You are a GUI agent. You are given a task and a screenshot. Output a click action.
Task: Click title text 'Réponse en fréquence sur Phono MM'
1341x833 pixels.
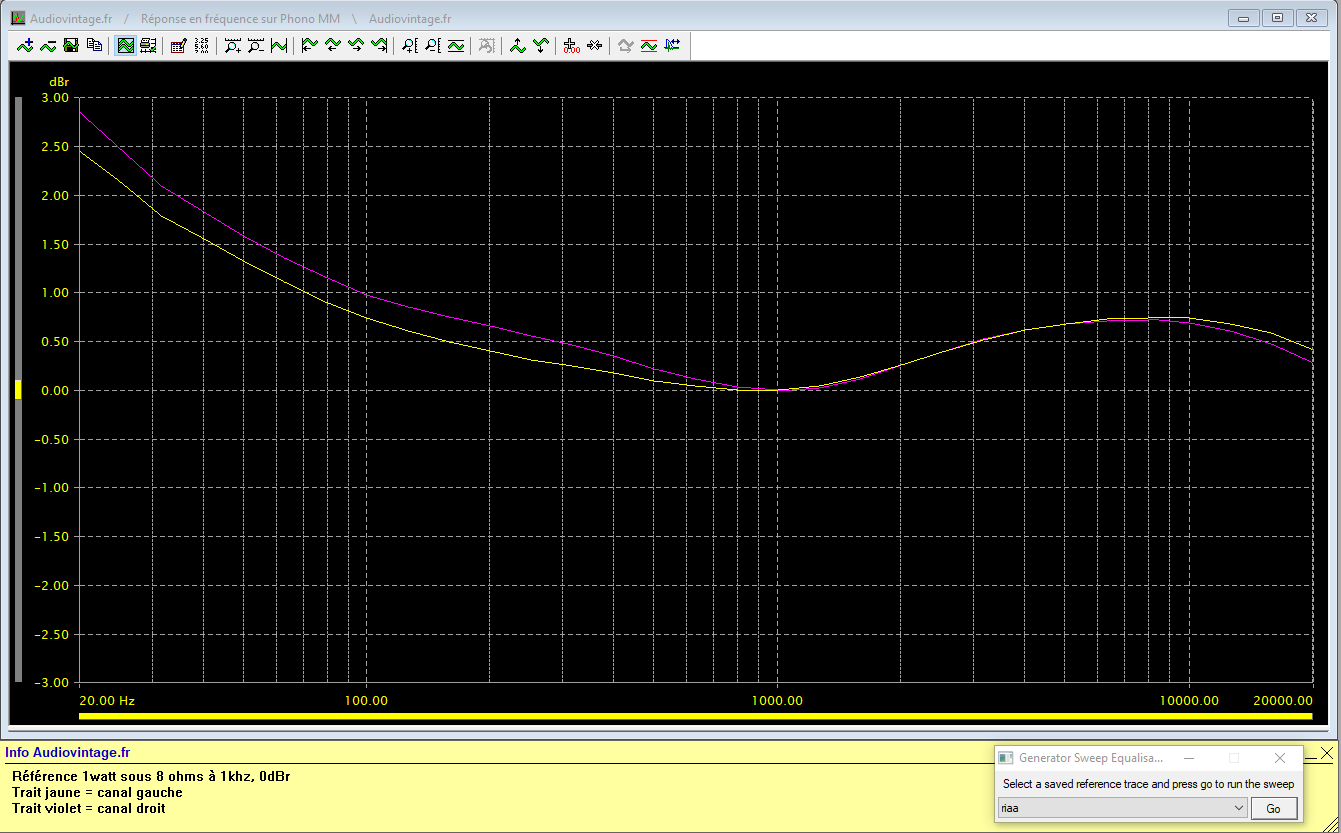(x=240, y=19)
